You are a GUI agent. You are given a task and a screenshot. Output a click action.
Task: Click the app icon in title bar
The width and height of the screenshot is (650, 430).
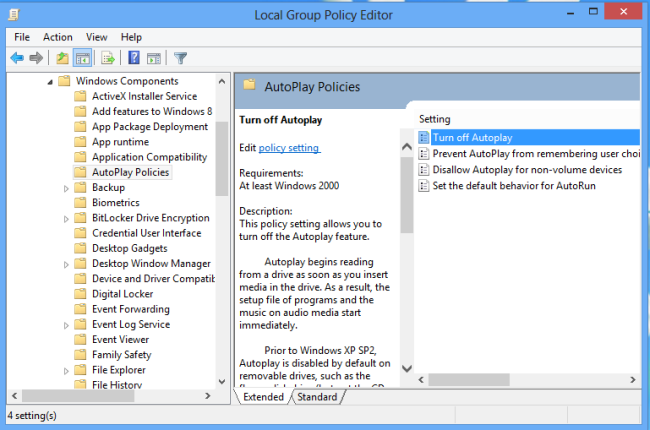click(x=14, y=15)
